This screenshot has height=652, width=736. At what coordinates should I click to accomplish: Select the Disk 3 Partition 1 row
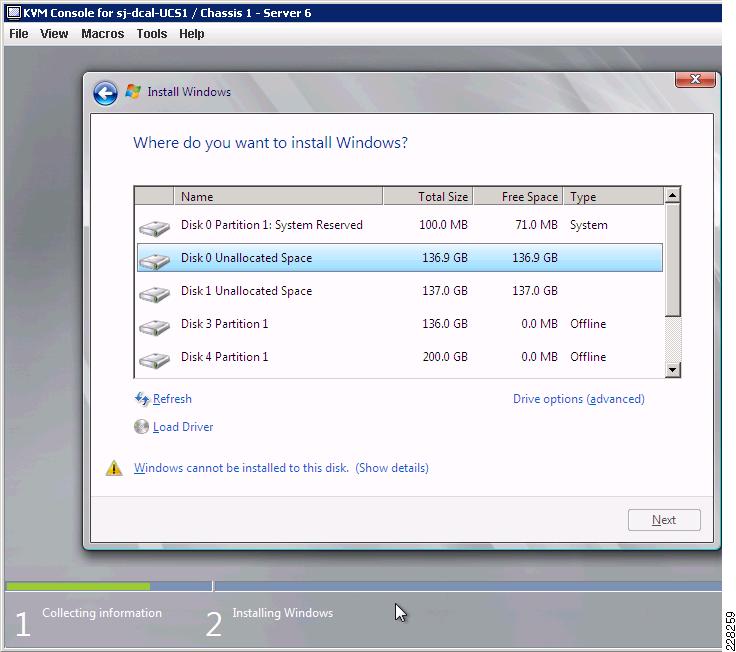[400, 324]
